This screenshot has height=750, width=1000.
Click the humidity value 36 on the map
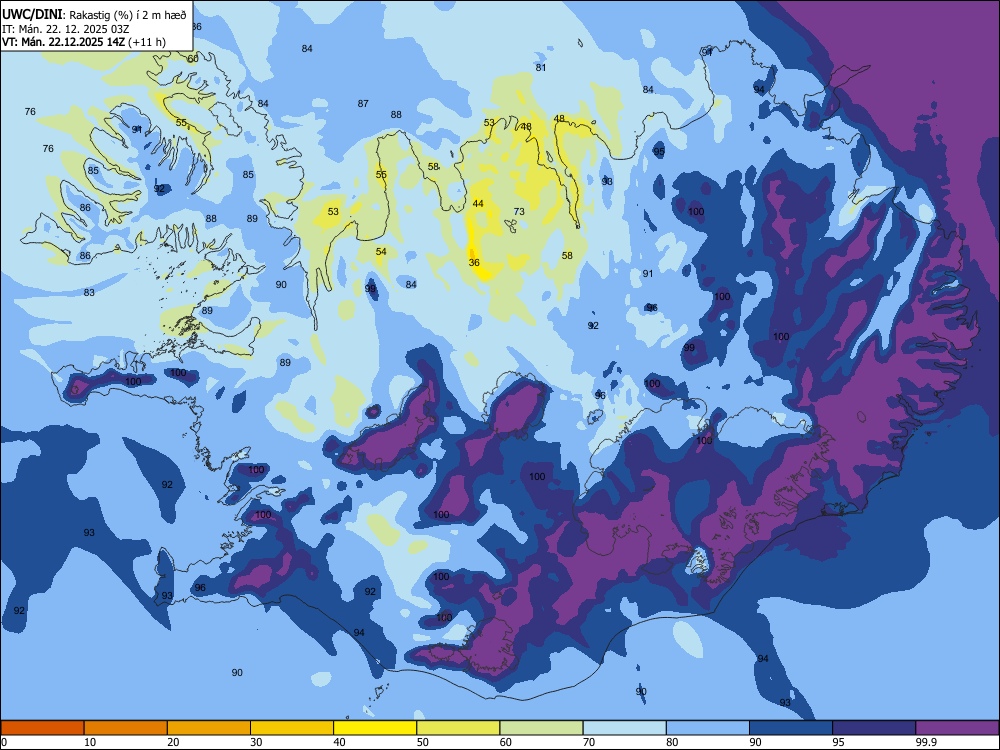tap(474, 262)
